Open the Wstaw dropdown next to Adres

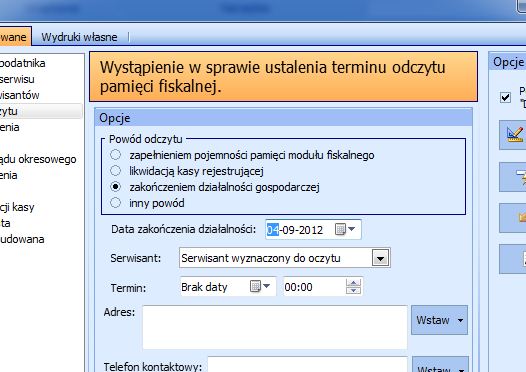coord(439,320)
